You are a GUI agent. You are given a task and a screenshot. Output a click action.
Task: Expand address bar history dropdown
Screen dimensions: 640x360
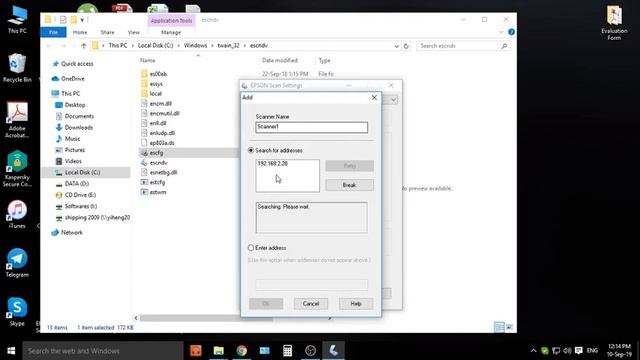coord(396,46)
